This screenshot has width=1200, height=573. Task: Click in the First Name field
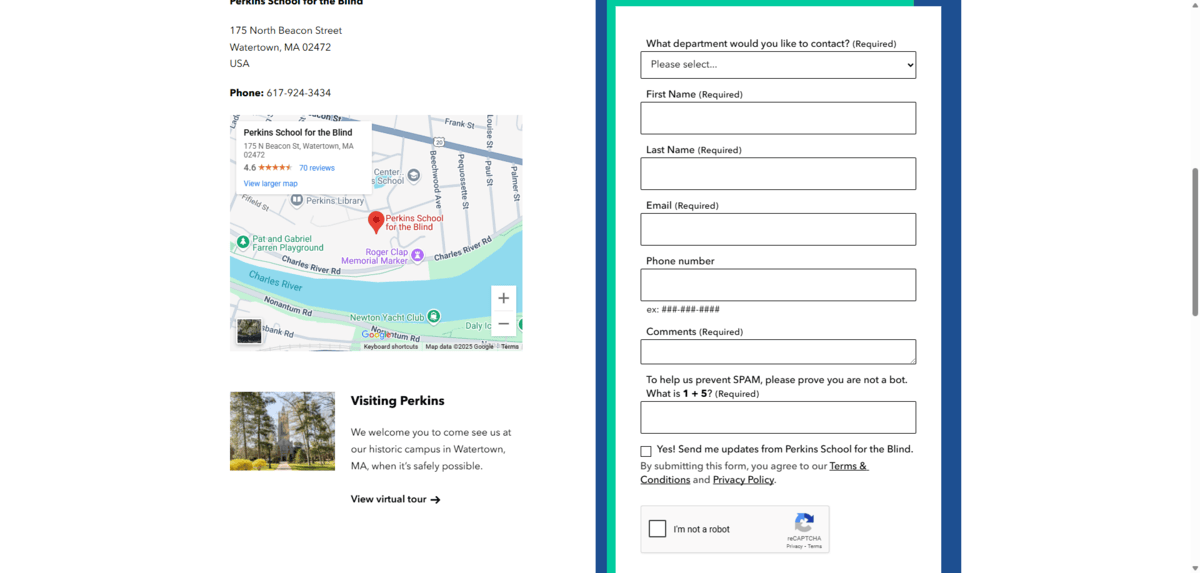click(778, 118)
